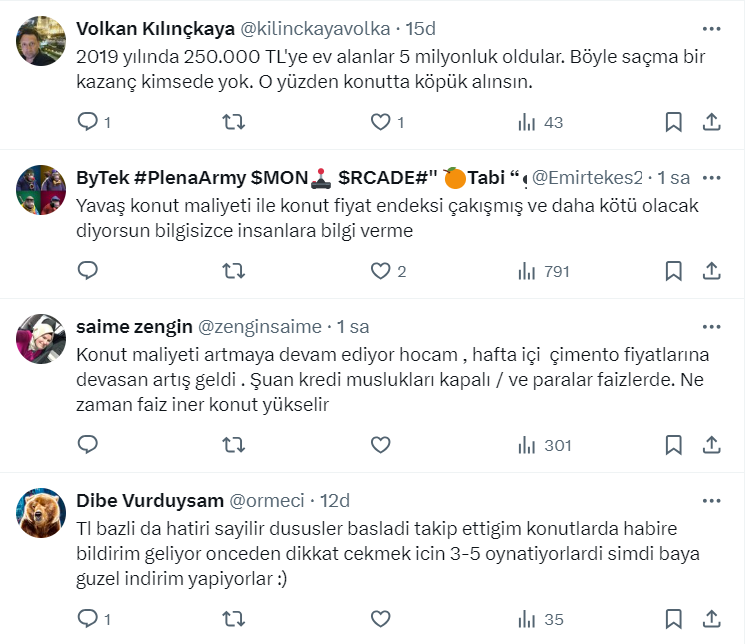Open more options on saime zengin's tweet
The height and width of the screenshot is (644, 748).
click(711, 326)
